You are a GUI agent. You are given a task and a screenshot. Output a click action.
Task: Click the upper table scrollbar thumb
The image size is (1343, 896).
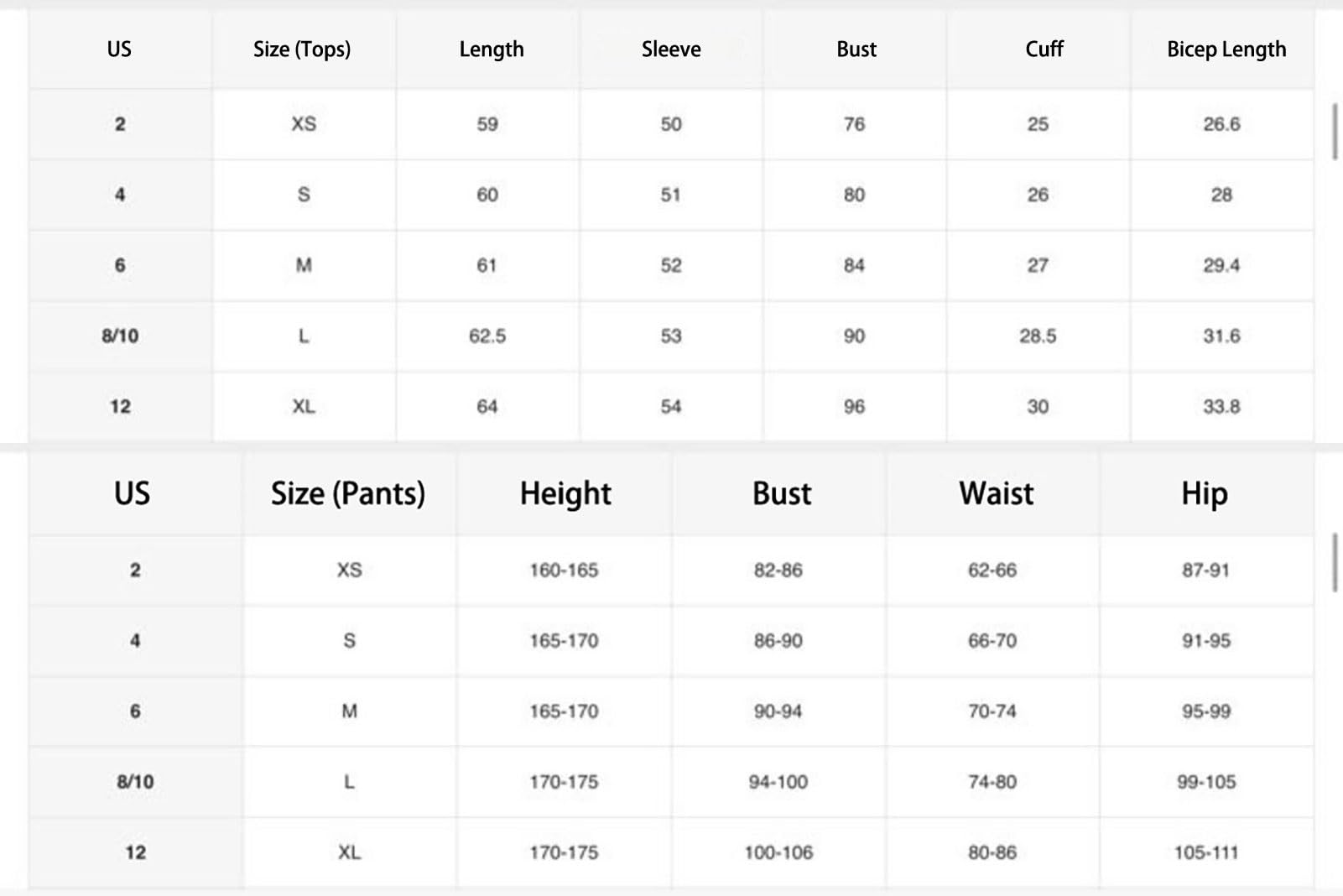pos(1335,132)
